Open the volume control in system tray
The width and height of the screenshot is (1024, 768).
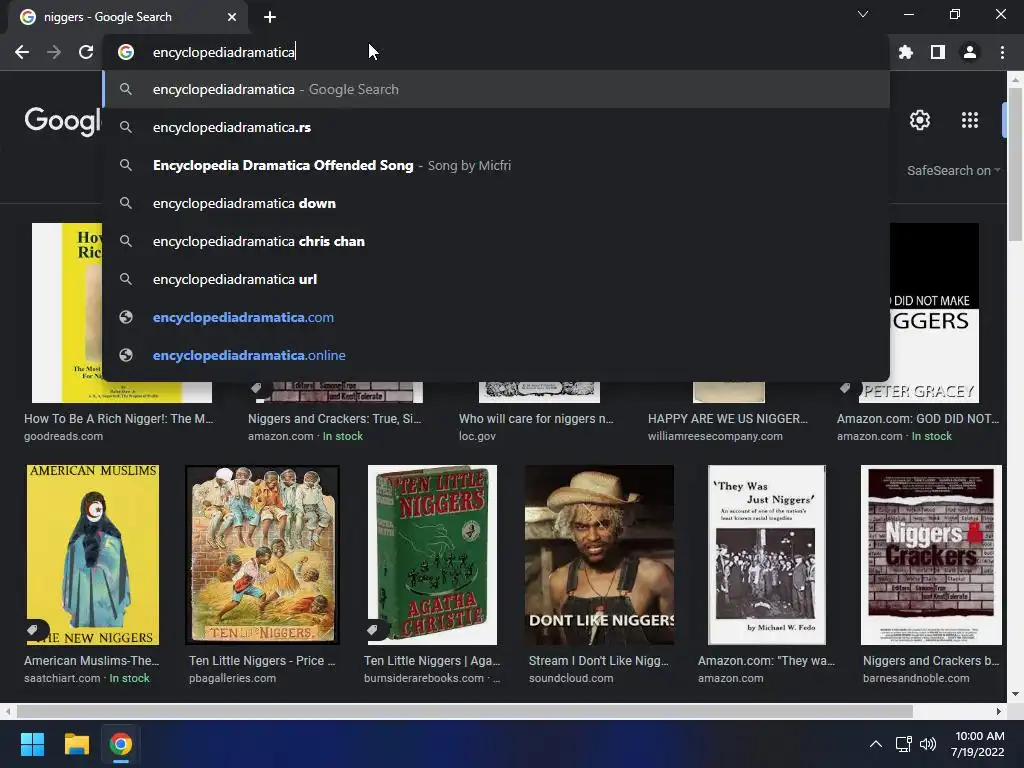(x=927, y=744)
